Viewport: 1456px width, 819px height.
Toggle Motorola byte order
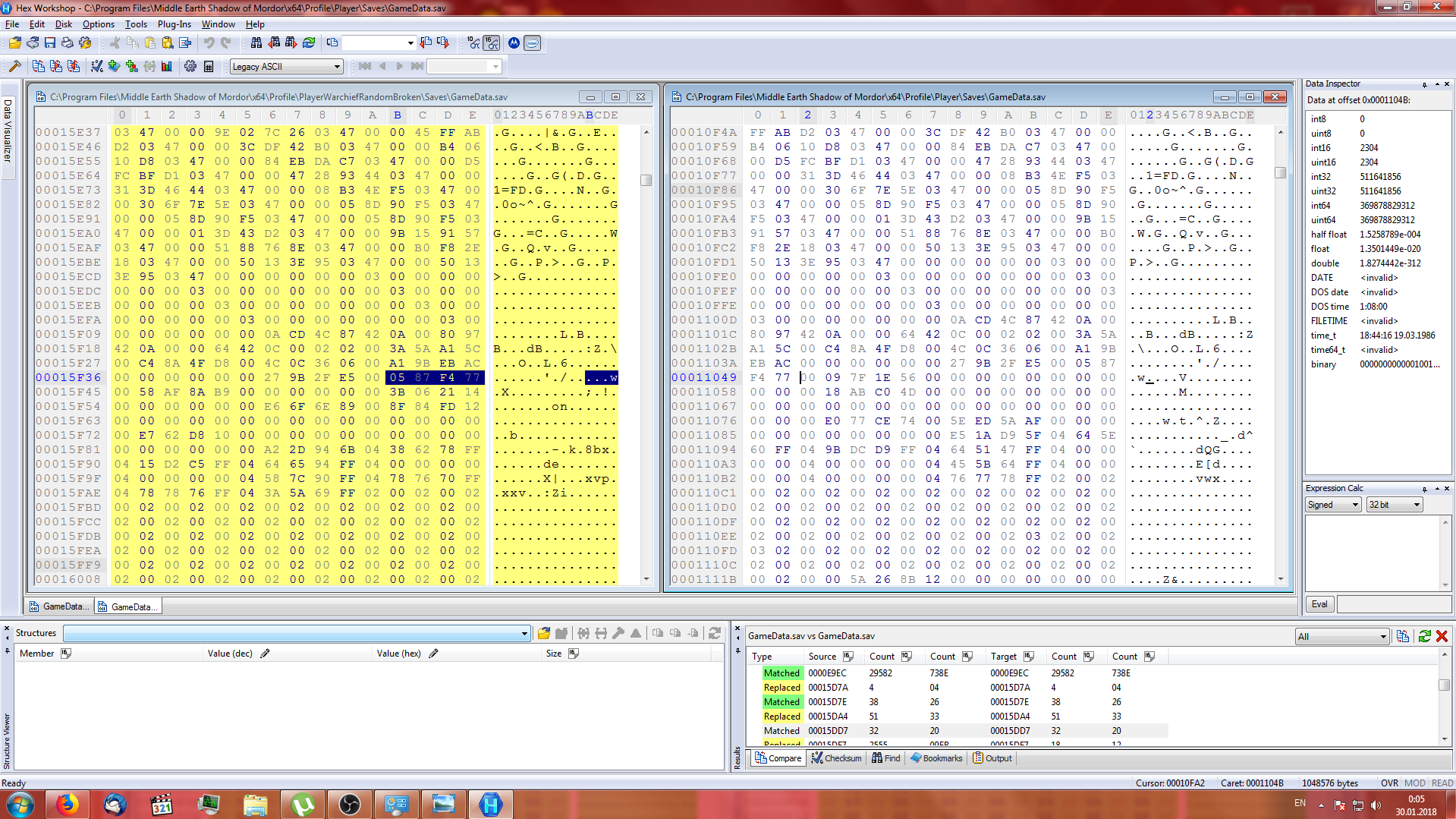(514, 43)
